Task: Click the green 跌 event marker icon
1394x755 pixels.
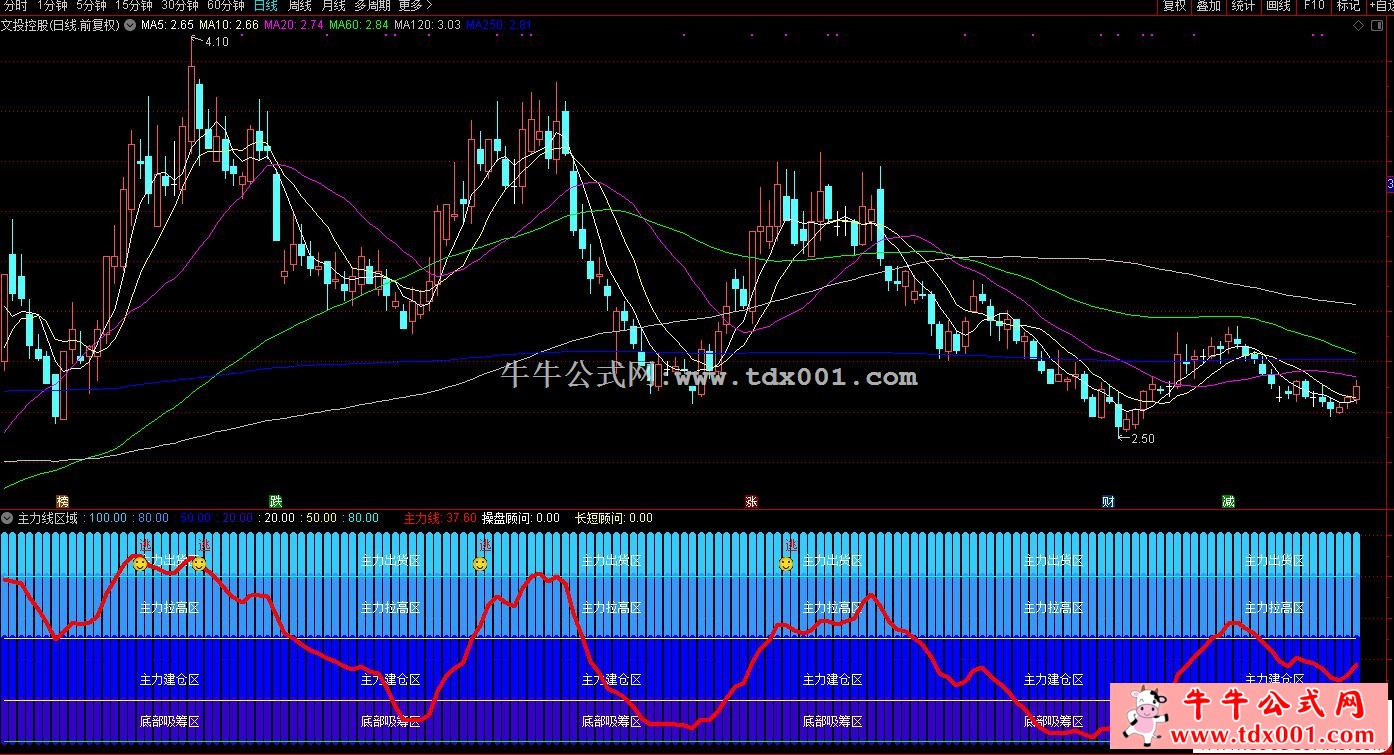Action: pyautogui.click(x=275, y=501)
